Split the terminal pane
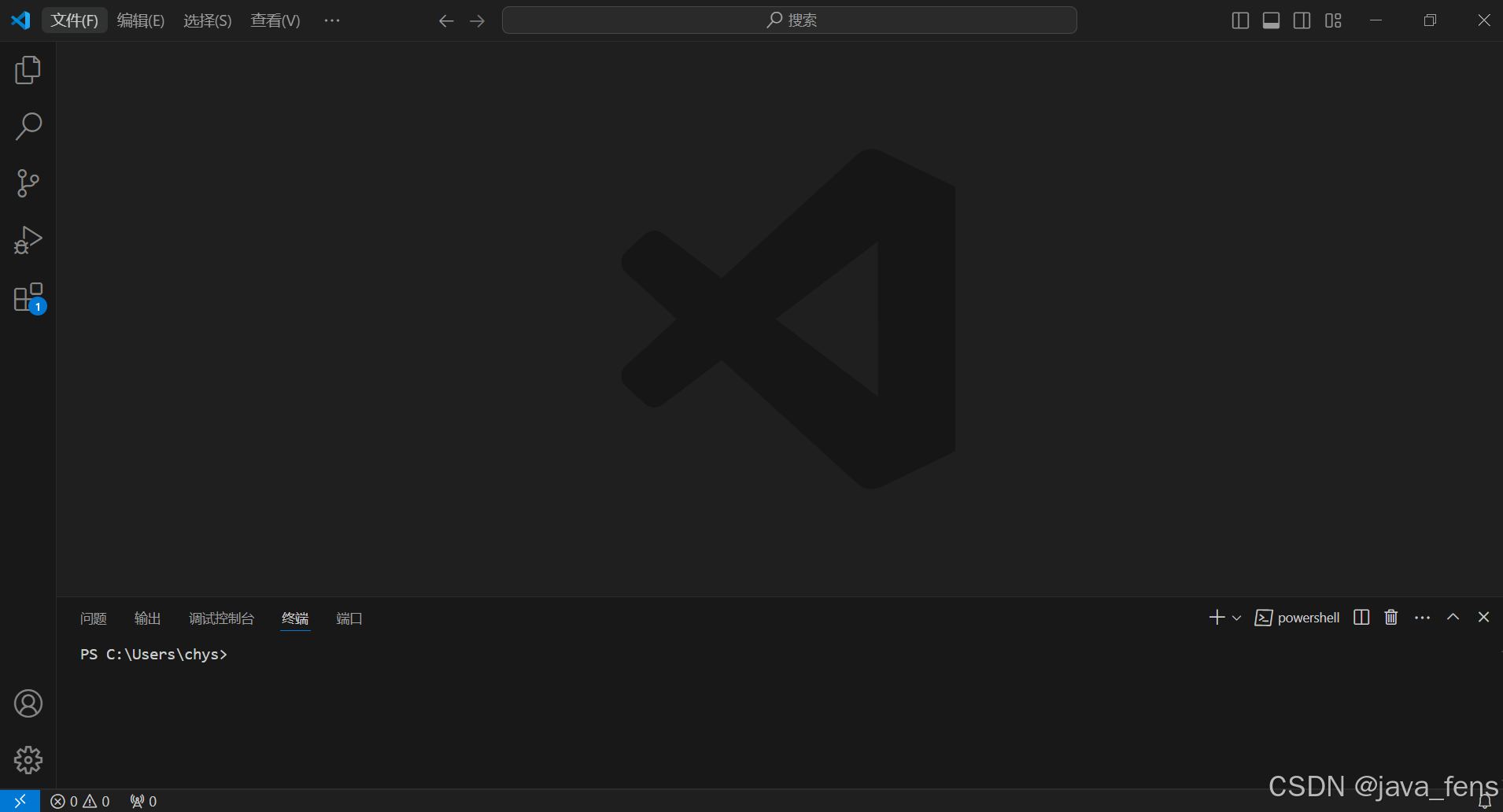The width and height of the screenshot is (1503, 812). point(1361,618)
